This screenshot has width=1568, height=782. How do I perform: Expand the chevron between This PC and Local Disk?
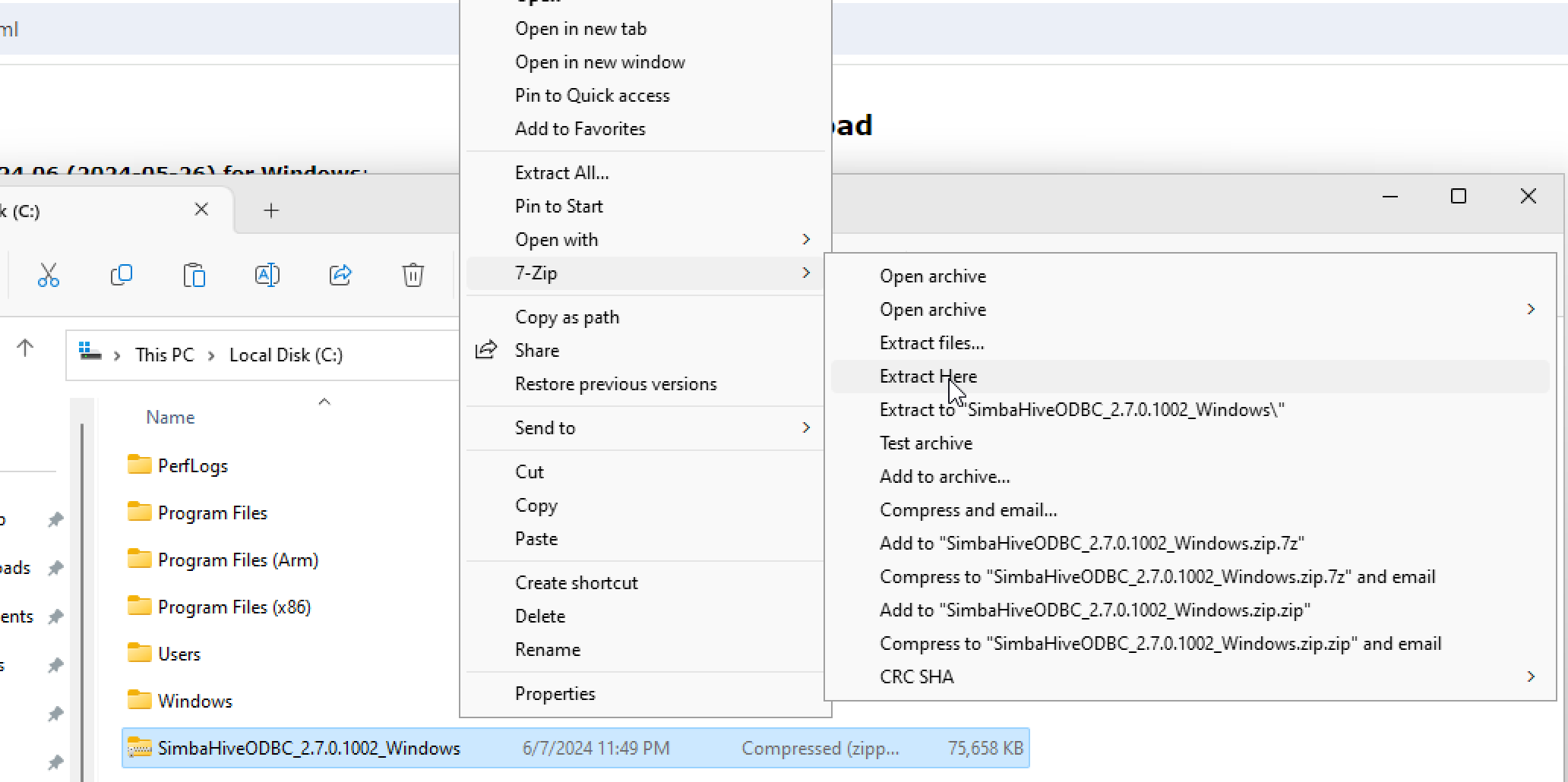point(211,355)
